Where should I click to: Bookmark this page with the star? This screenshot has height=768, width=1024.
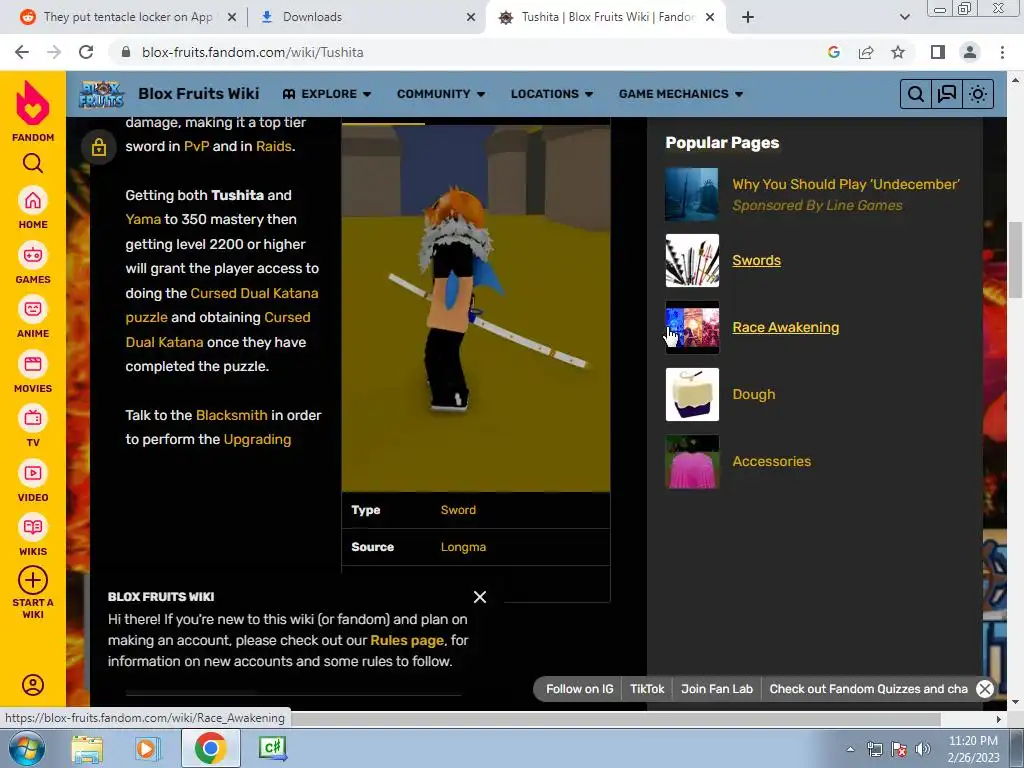click(898, 52)
